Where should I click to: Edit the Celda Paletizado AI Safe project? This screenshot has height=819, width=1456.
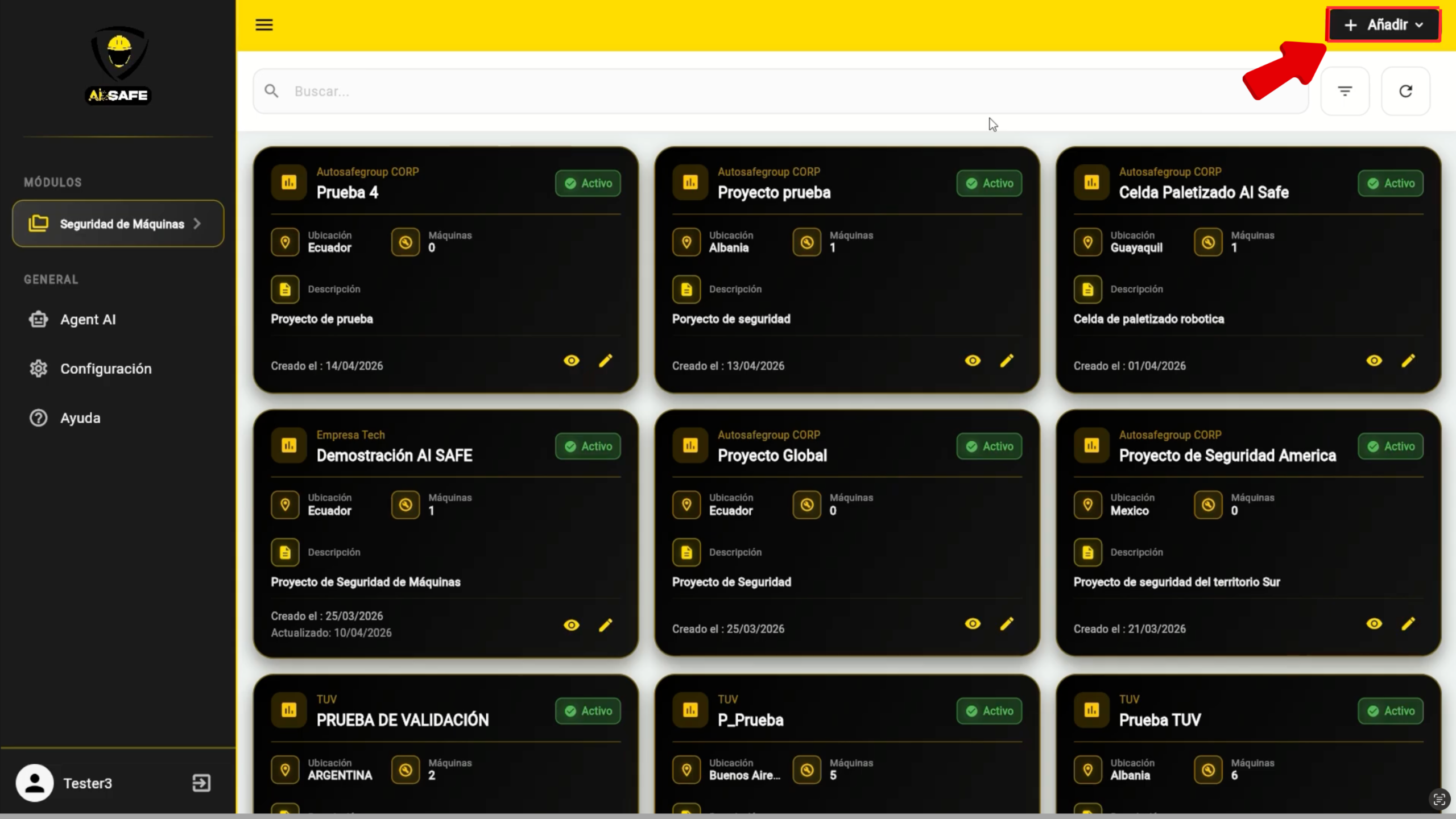[1408, 361]
